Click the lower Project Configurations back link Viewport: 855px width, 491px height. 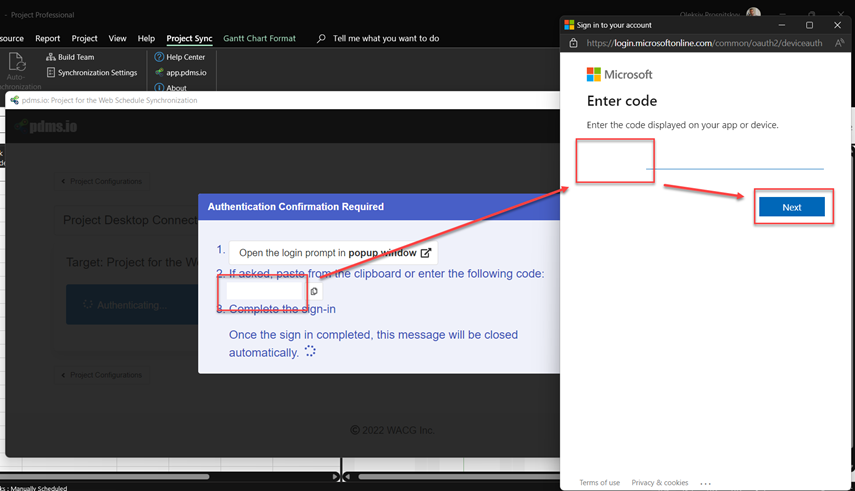pyautogui.click(x=101, y=375)
